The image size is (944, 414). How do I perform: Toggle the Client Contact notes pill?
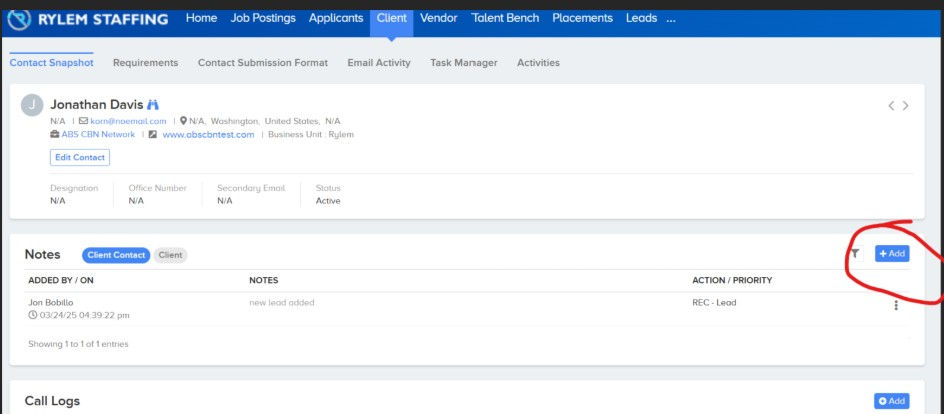point(116,255)
